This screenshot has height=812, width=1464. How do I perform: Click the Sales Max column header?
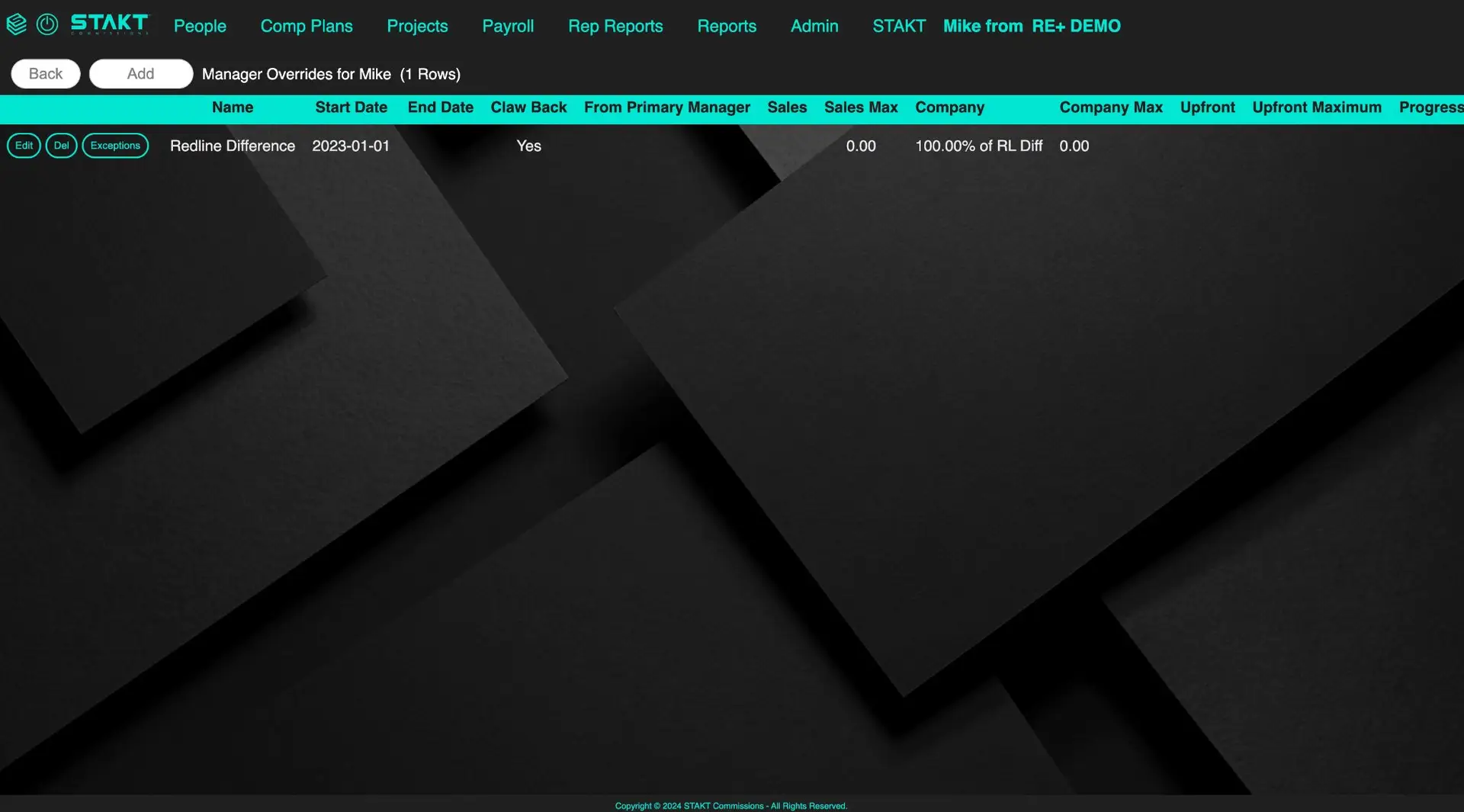click(861, 108)
